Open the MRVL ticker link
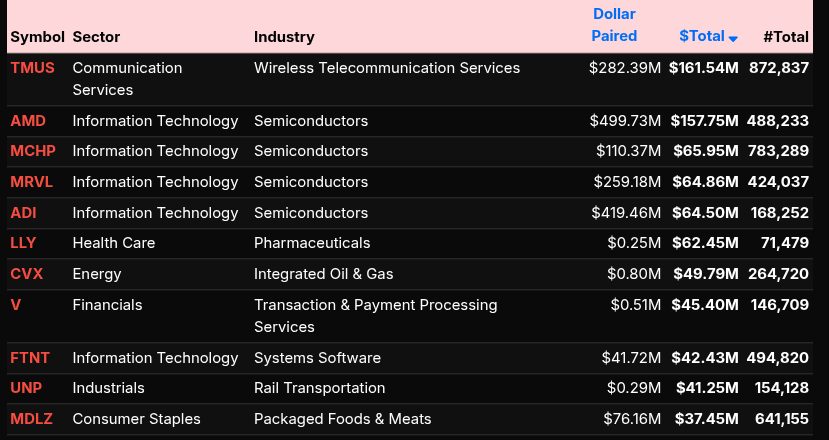Image resolution: width=829 pixels, height=440 pixels. pyautogui.click(x=32, y=182)
